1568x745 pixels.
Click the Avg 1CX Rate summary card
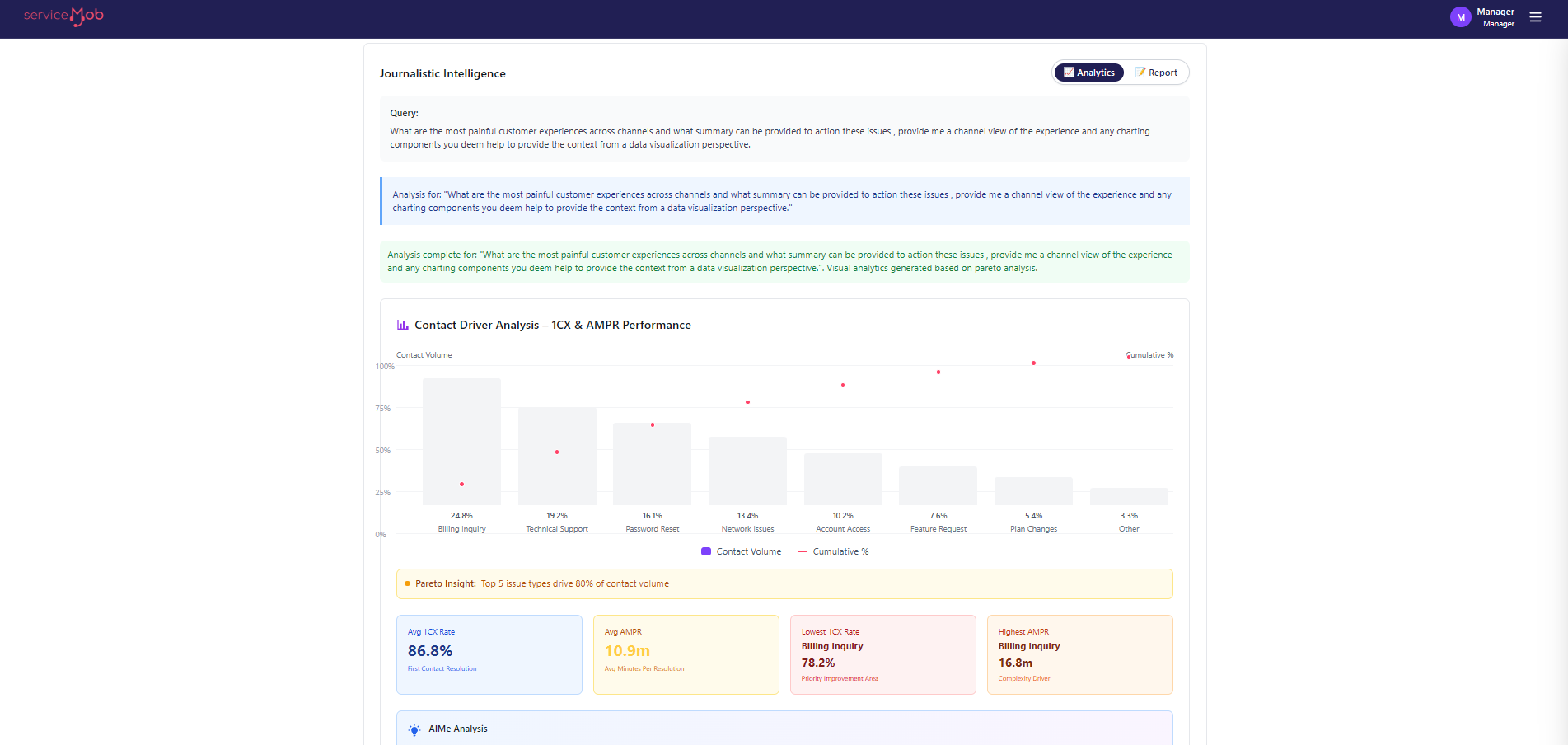coord(489,654)
